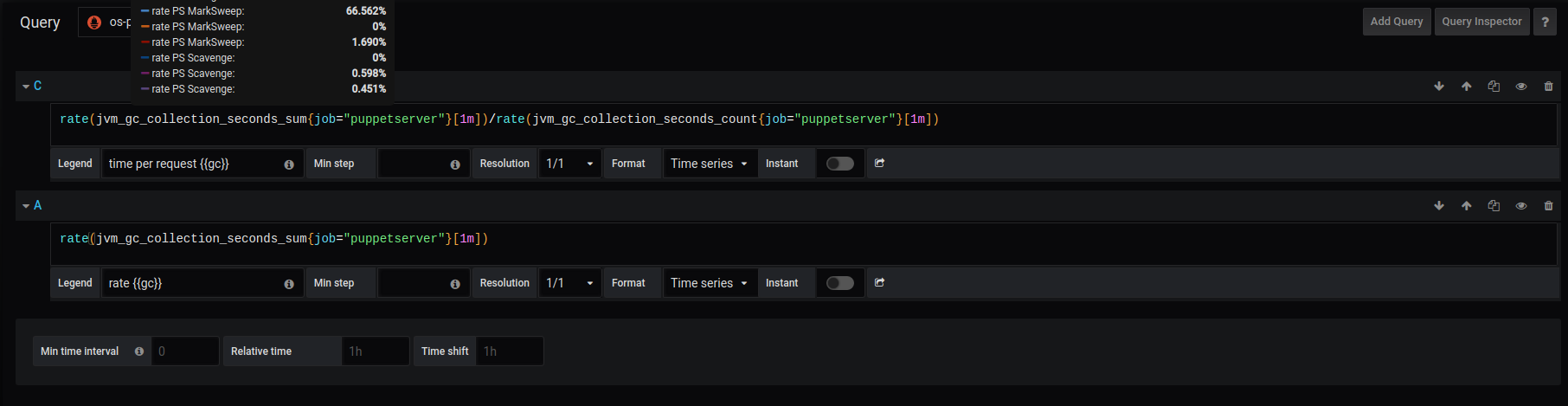Edit the query C expression field
Screen dimensions: 1568x406
pos(803,125)
